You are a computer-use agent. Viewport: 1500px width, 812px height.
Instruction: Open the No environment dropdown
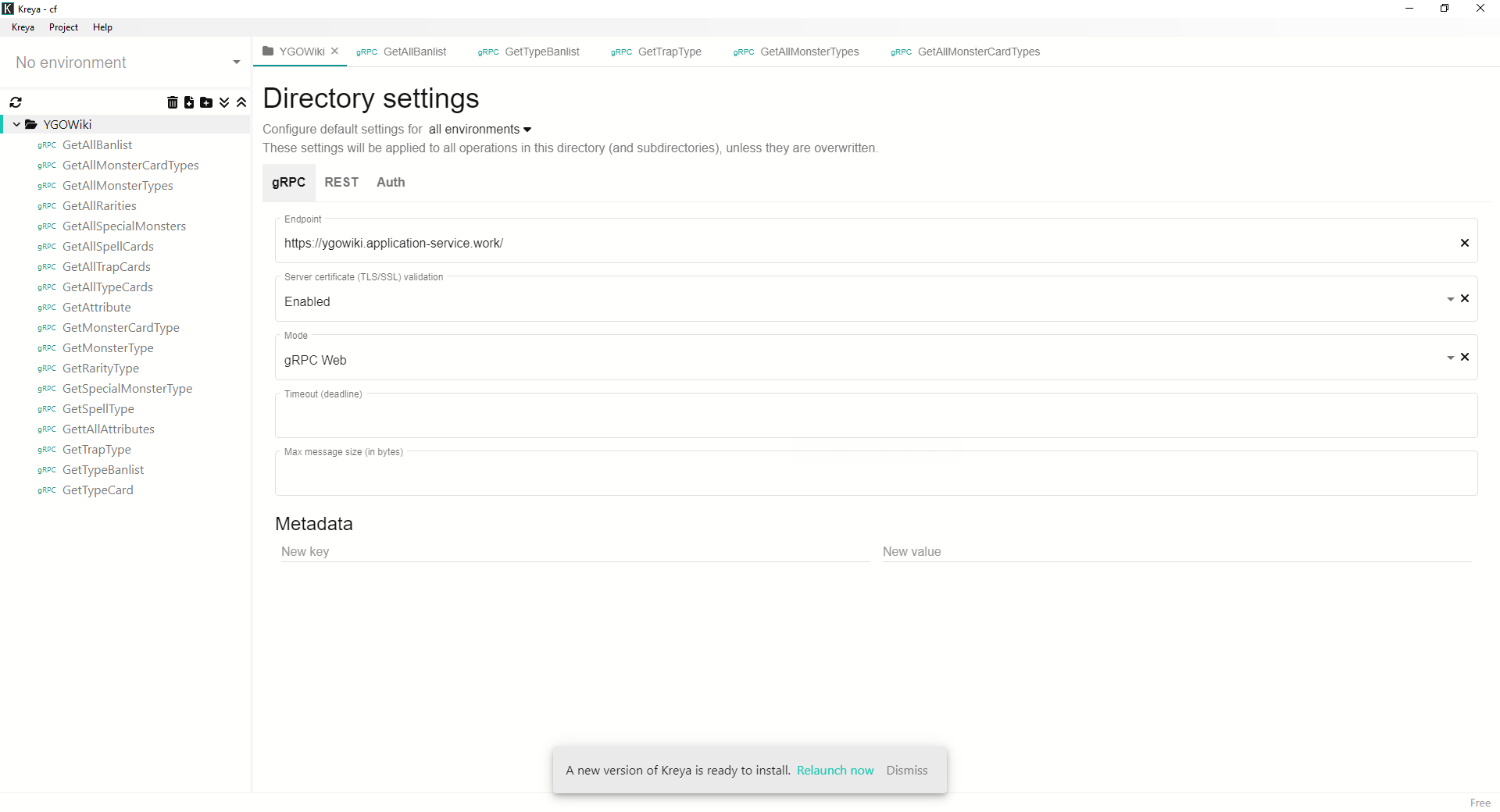[x=236, y=62]
